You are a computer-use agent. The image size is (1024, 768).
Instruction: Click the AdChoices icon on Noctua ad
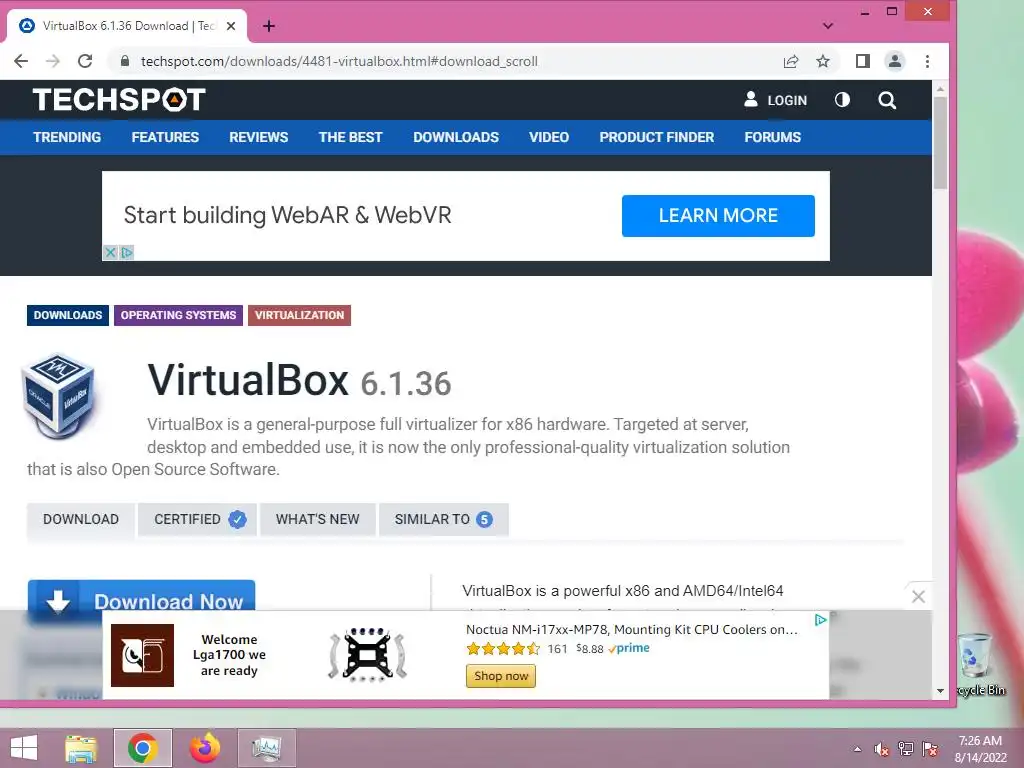[x=820, y=620]
